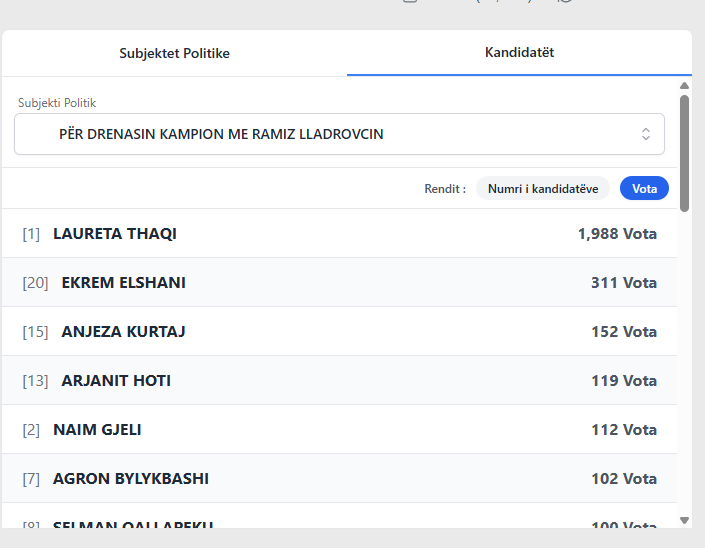Sort candidates by Vota
This screenshot has height=548, width=705.
644,188
